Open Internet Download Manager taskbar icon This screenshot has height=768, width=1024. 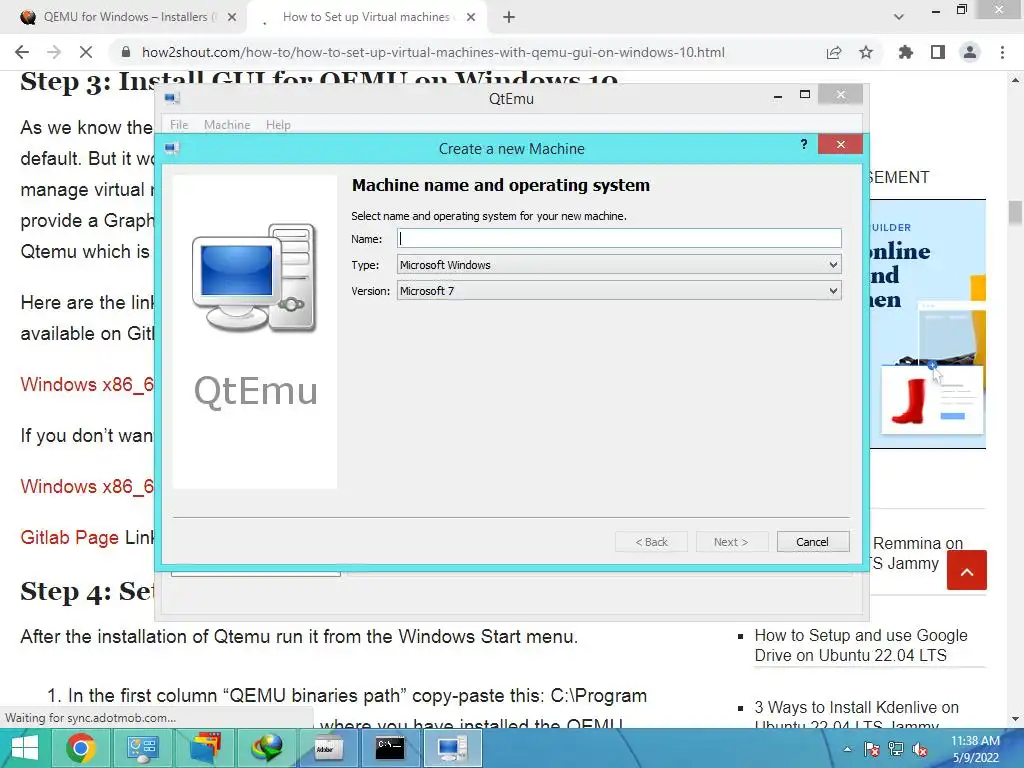(x=266, y=748)
